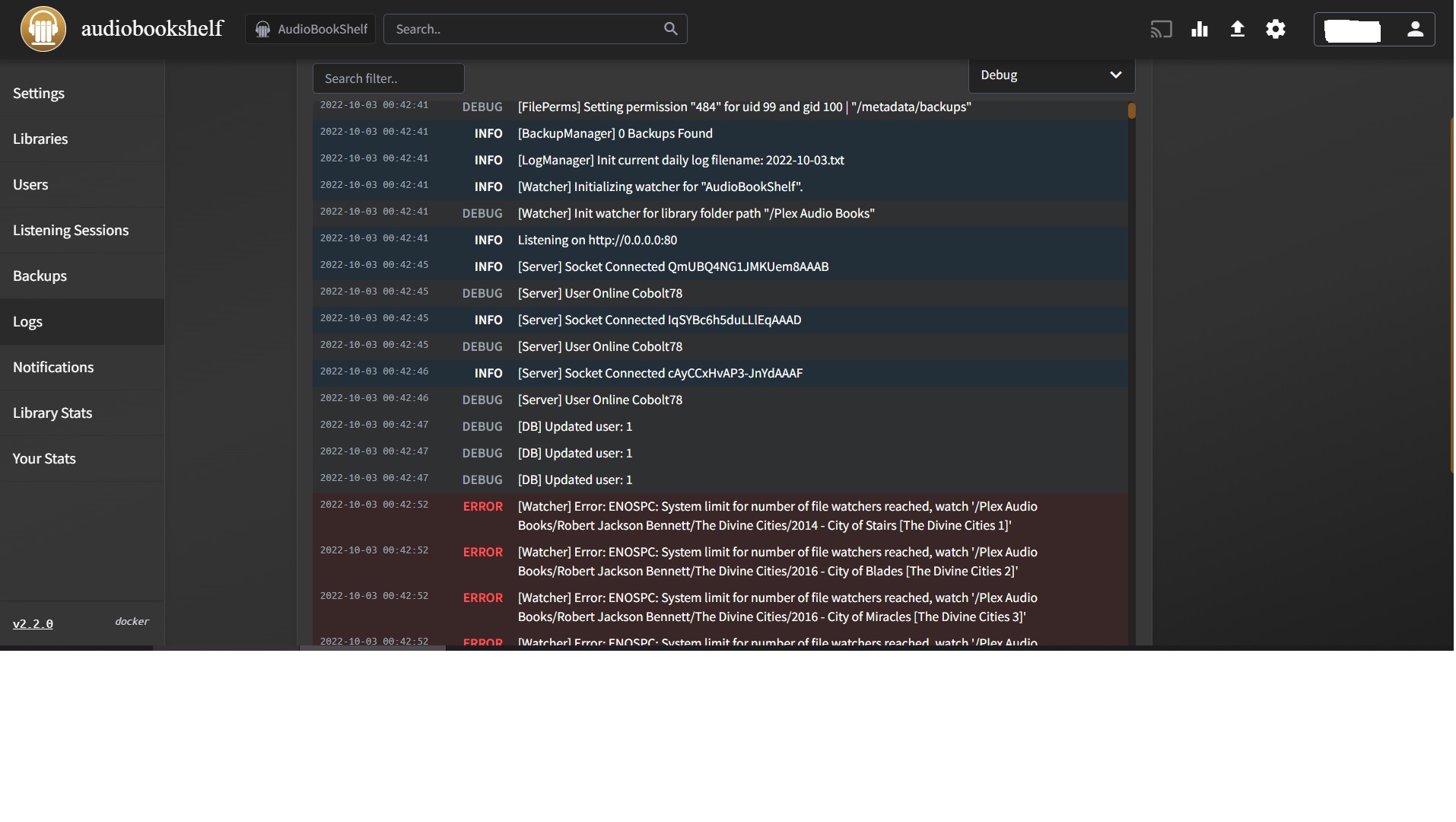Click the AudioBookShelf library icon
1456x822 pixels.
(x=262, y=29)
